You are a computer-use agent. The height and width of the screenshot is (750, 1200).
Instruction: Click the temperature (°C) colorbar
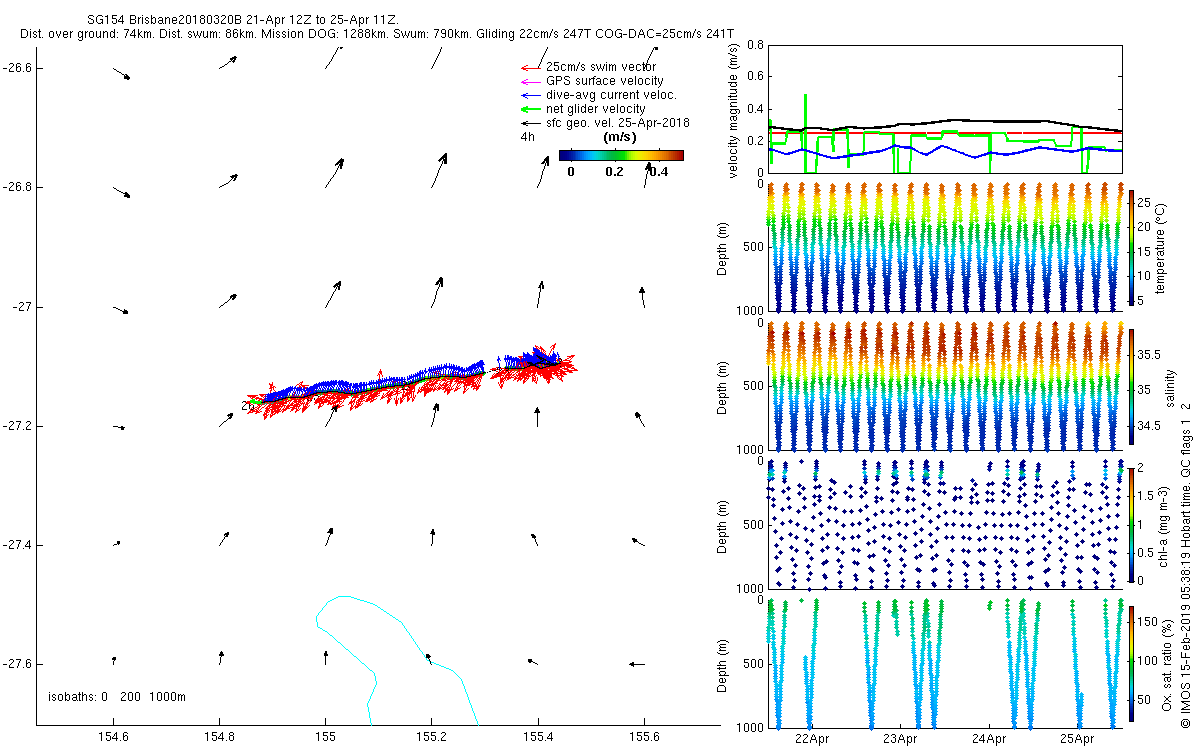point(1132,245)
